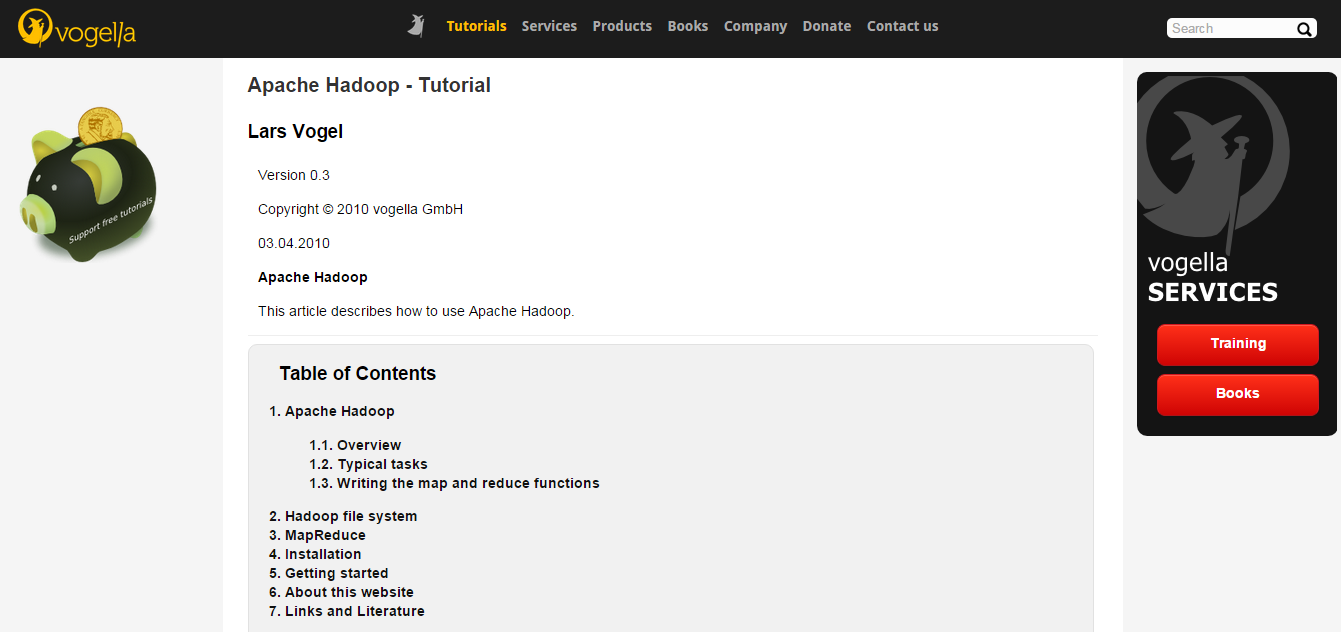The width and height of the screenshot is (1341, 632).
Task: Open the Books menu item
Action: coord(688,26)
